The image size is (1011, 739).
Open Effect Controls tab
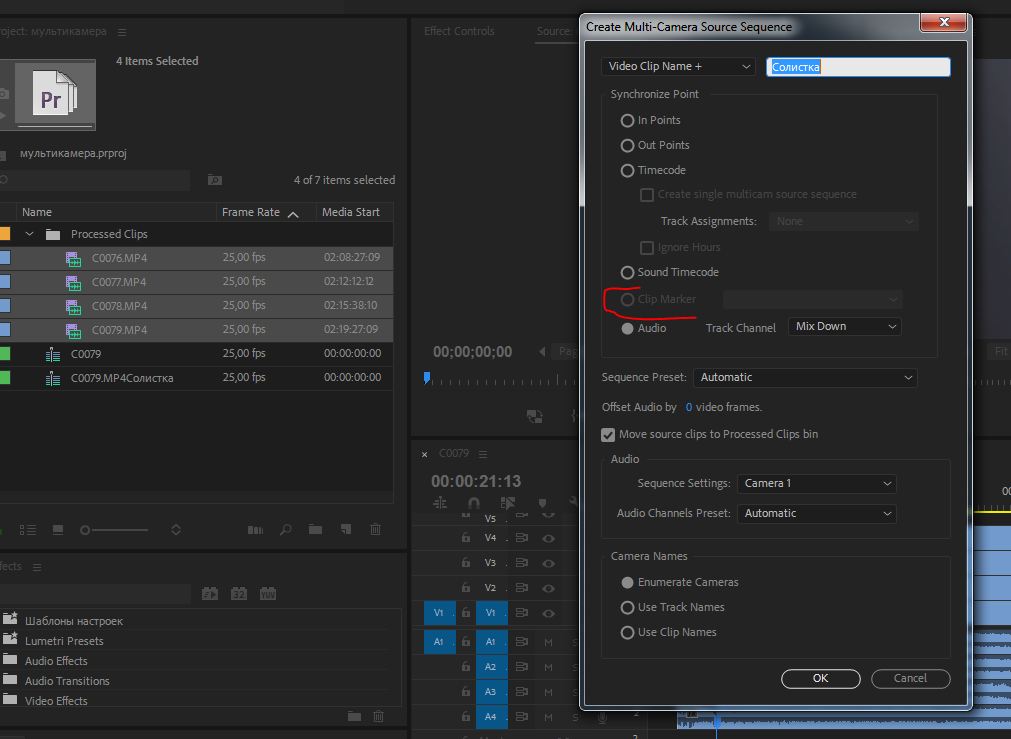459,31
